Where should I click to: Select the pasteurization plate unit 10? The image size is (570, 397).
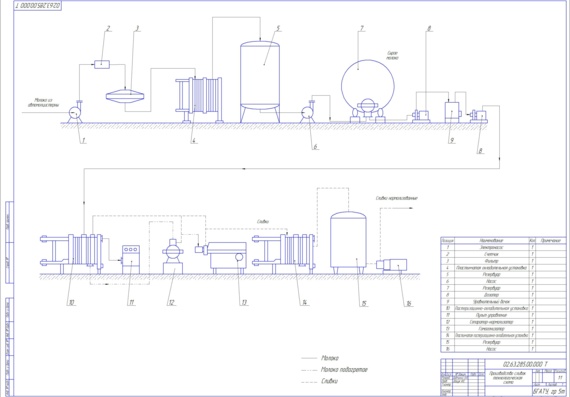72,254
